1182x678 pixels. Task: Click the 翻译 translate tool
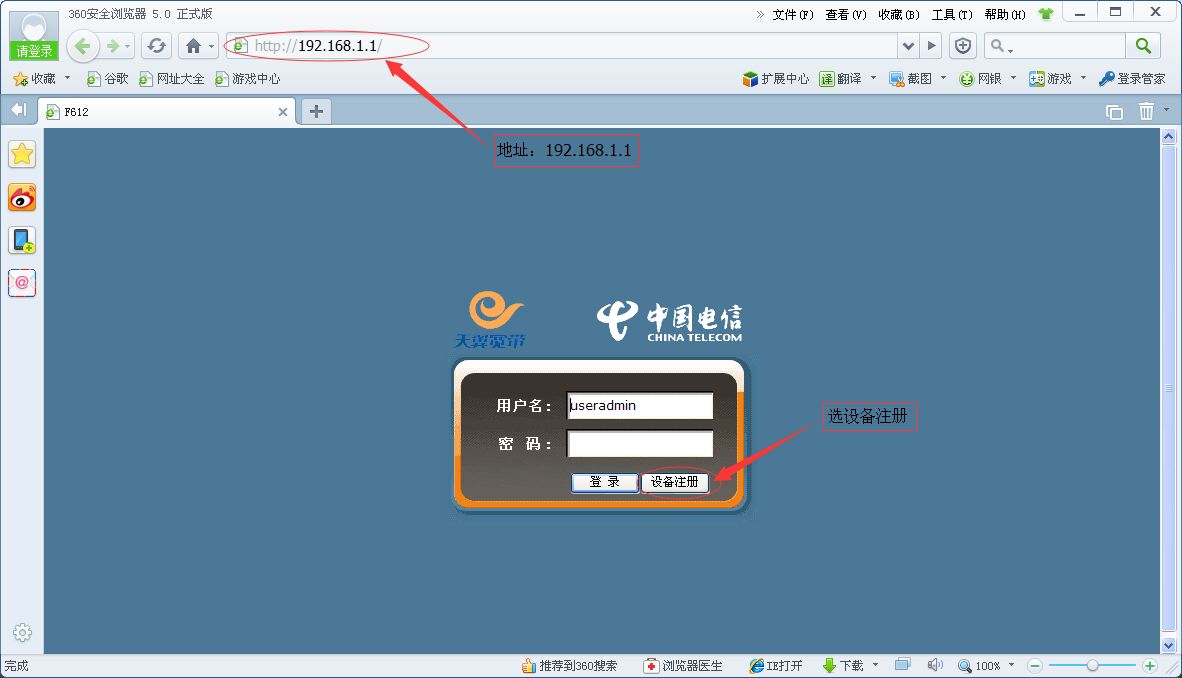point(841,78)
